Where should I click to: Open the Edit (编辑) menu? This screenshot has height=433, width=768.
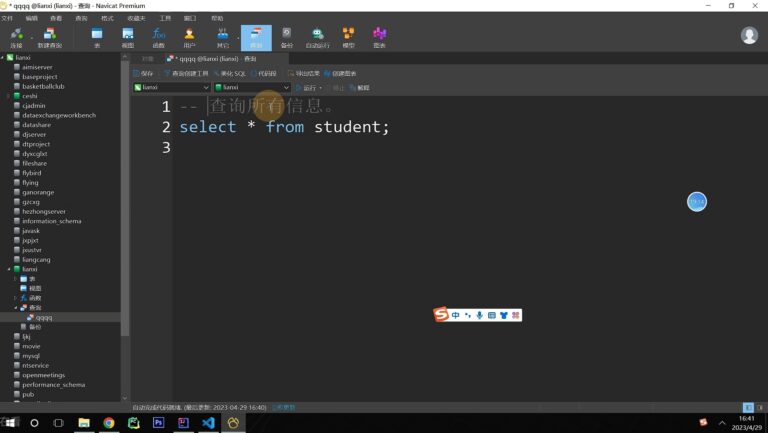[x=31, y=18]
